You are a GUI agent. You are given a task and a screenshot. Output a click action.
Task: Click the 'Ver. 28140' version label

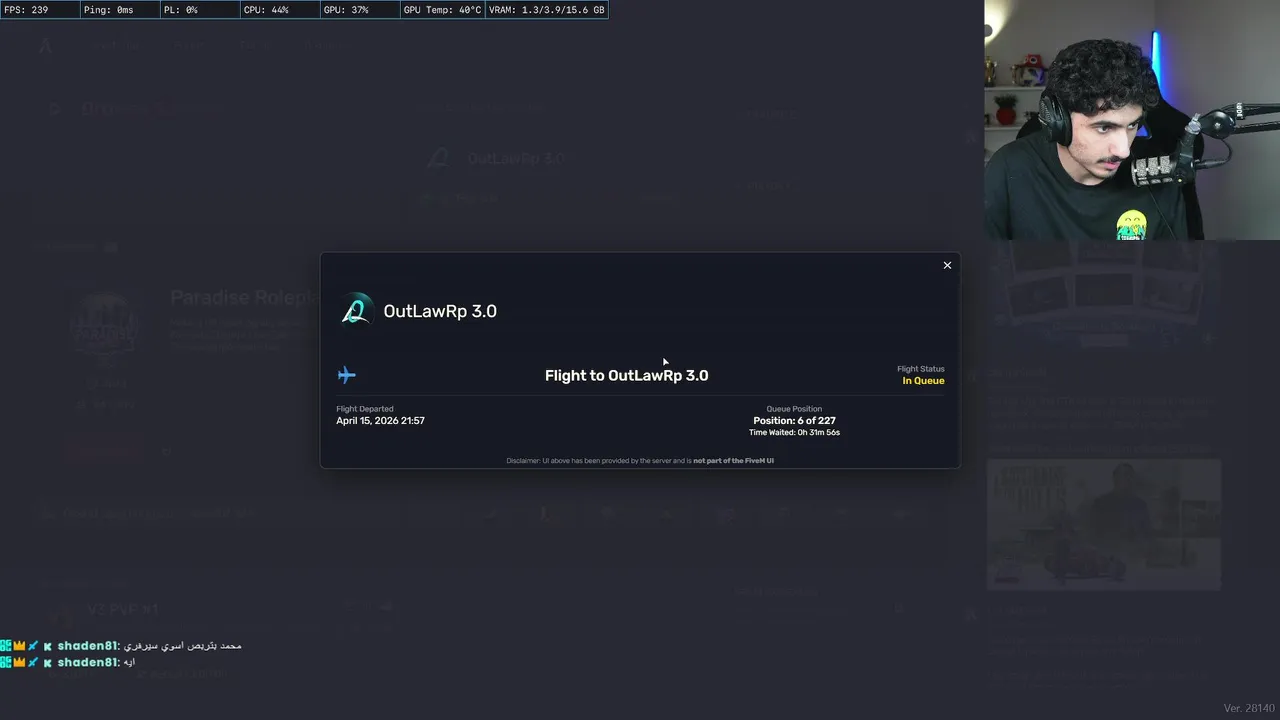point(1249,708)
